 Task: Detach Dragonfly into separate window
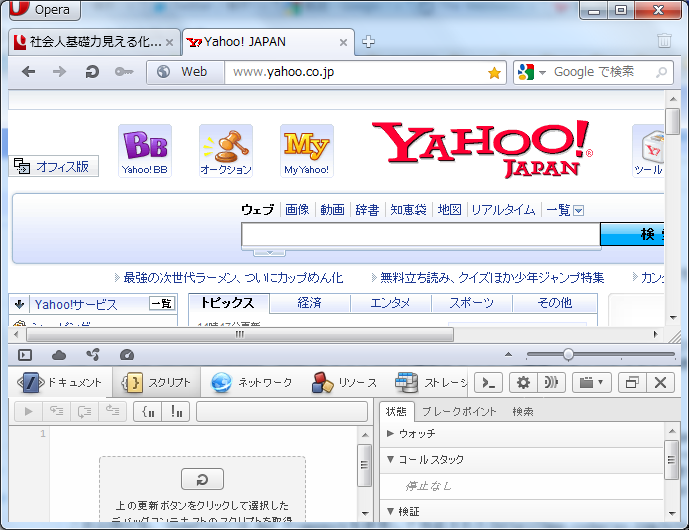(x=632, y=383)
